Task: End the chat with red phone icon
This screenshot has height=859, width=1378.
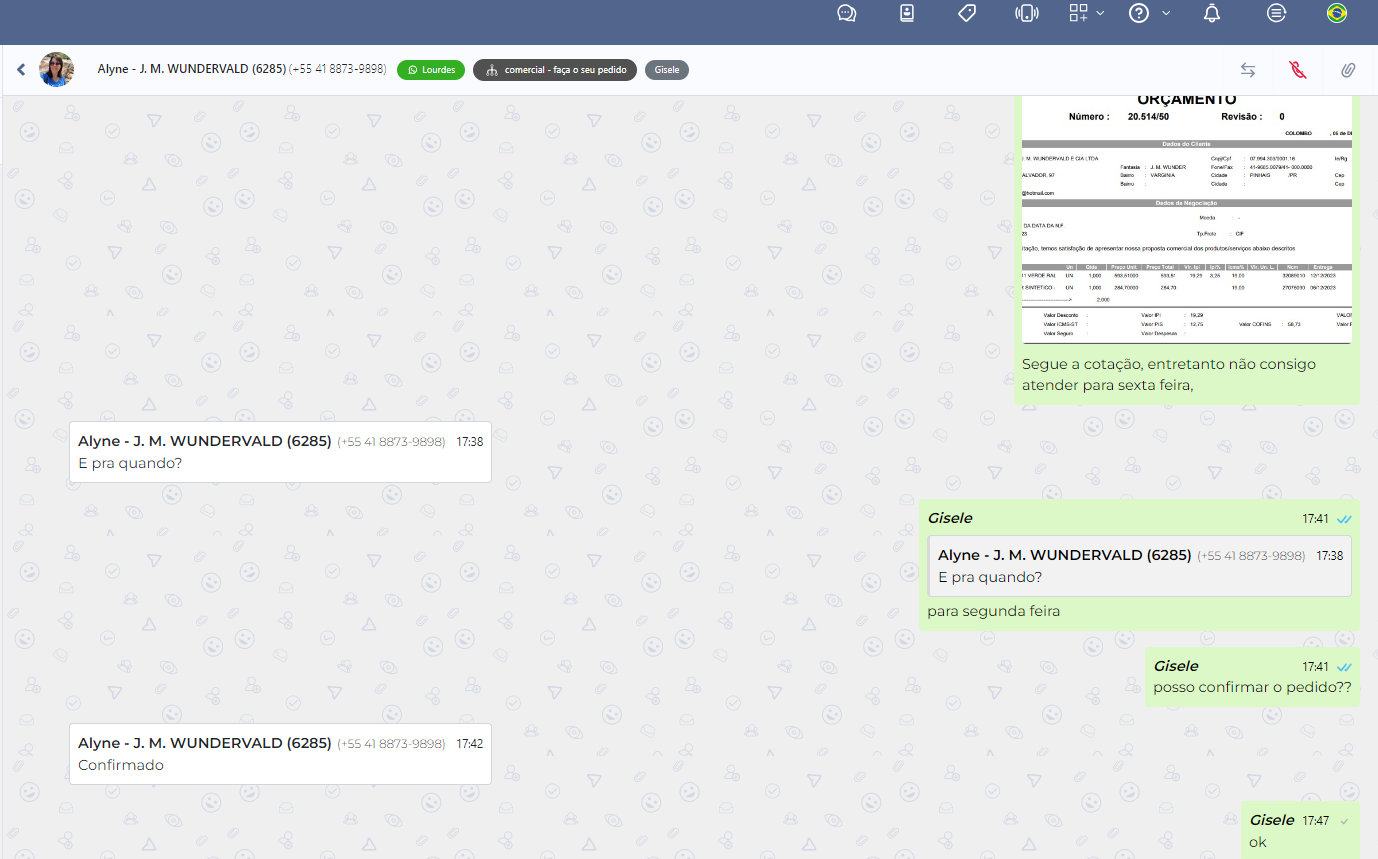Action: [1298, 70]
